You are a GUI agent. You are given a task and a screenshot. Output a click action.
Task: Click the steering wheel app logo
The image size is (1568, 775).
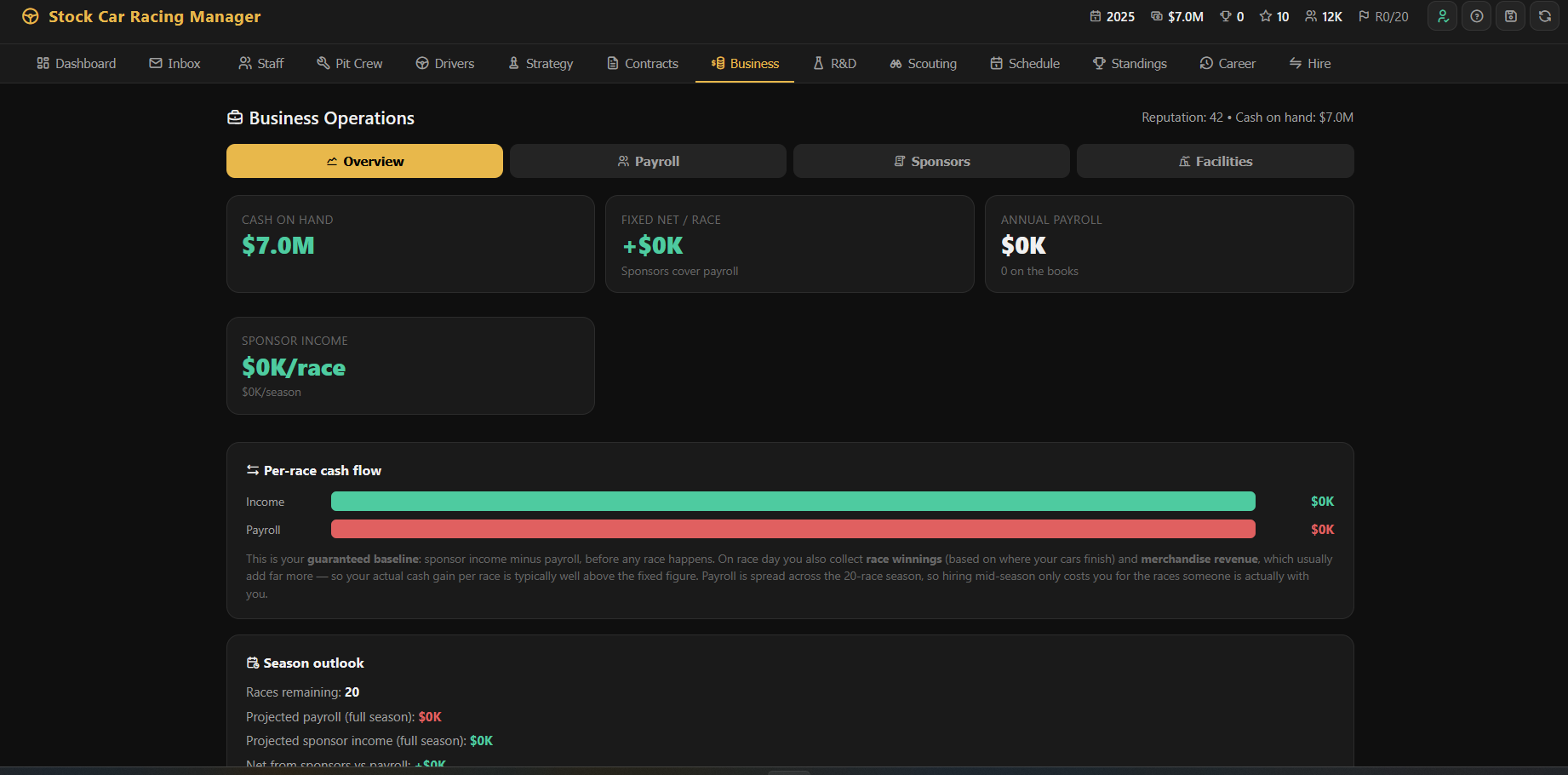(31, 16)
